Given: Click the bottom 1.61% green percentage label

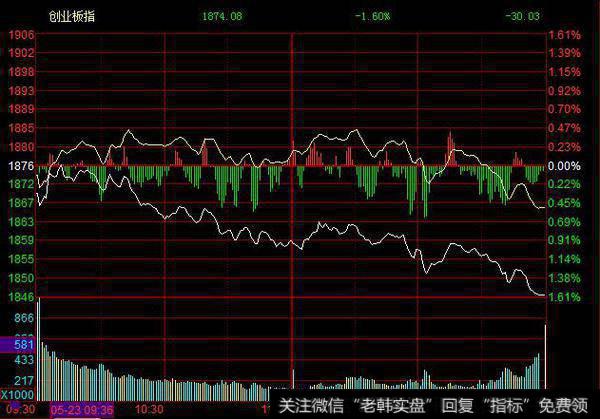Looking at the screenshot, I should click(564, 297).
